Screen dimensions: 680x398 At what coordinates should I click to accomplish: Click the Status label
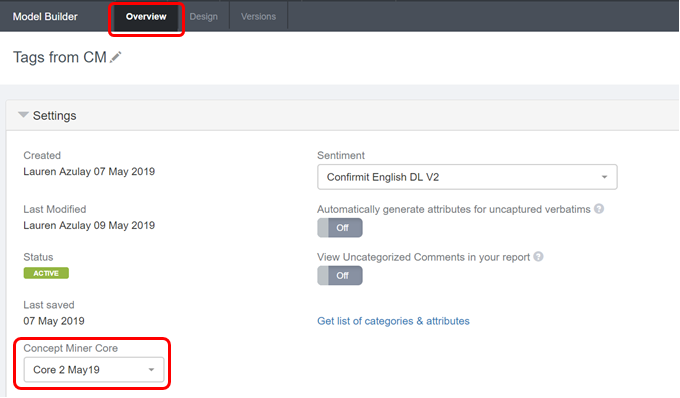click(x=38, y=257)
